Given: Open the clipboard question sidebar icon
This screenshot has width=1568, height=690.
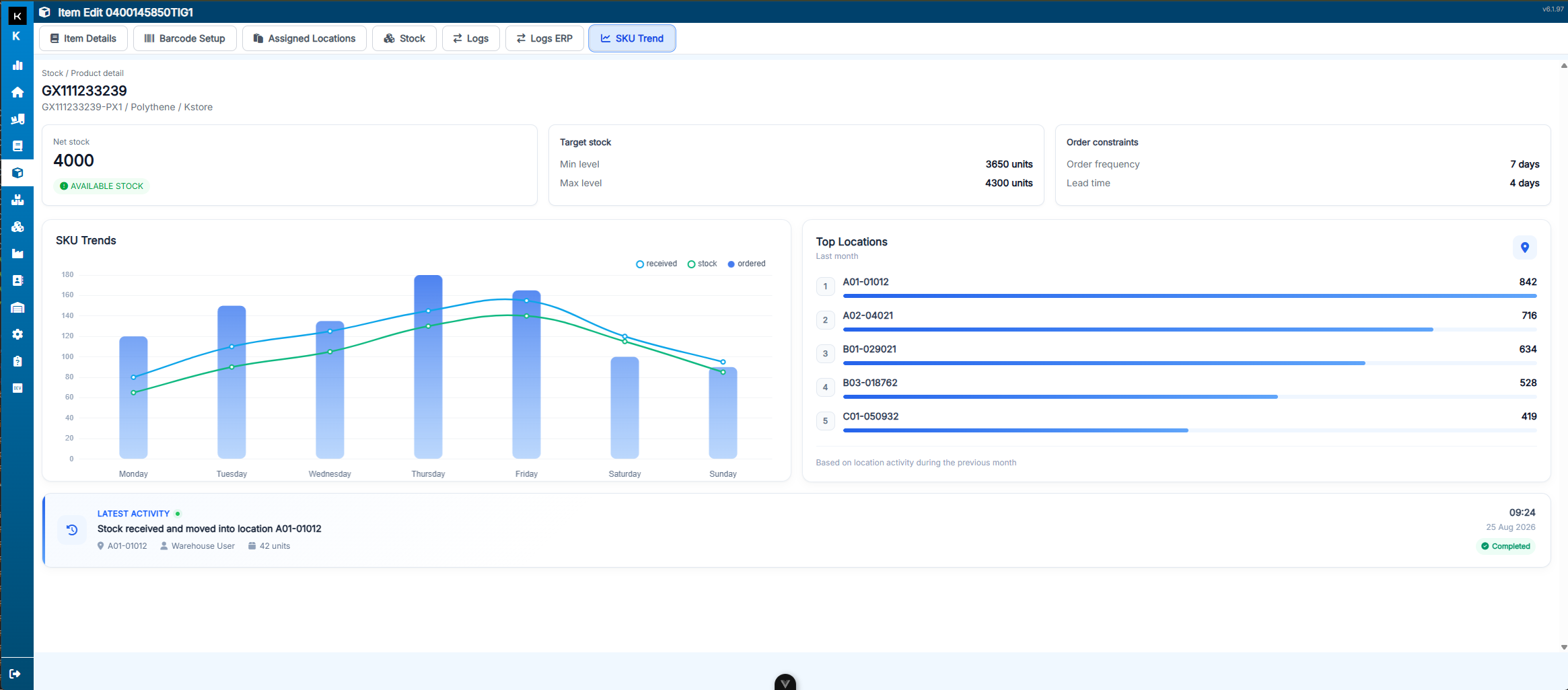Looking at the screenshot, I should [x=17, y=361].
